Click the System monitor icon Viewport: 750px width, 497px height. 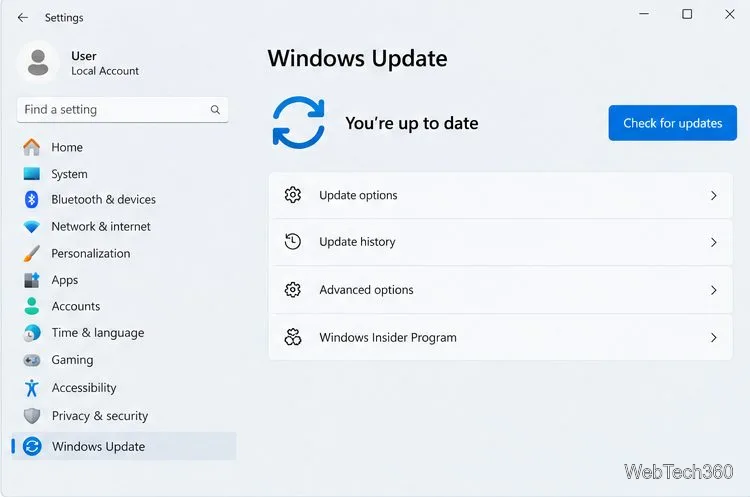click(x=32, y=174)
